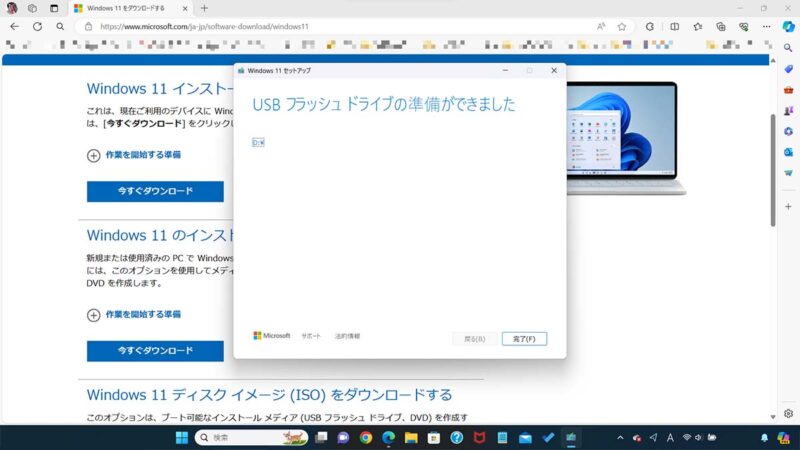Click the lower 今すぐダウンロード button

(155, 351)
